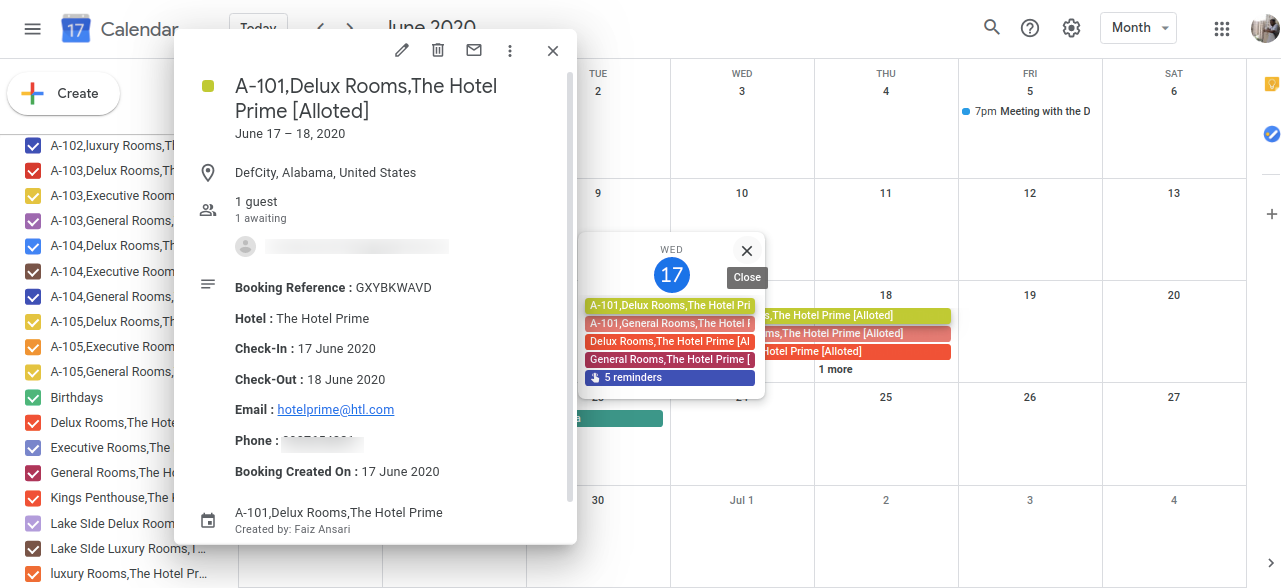Click the 'Booking Reference : GXYBKWAVD' text
This screenshot has height=588, width=1281.
[x=333, y=288]
